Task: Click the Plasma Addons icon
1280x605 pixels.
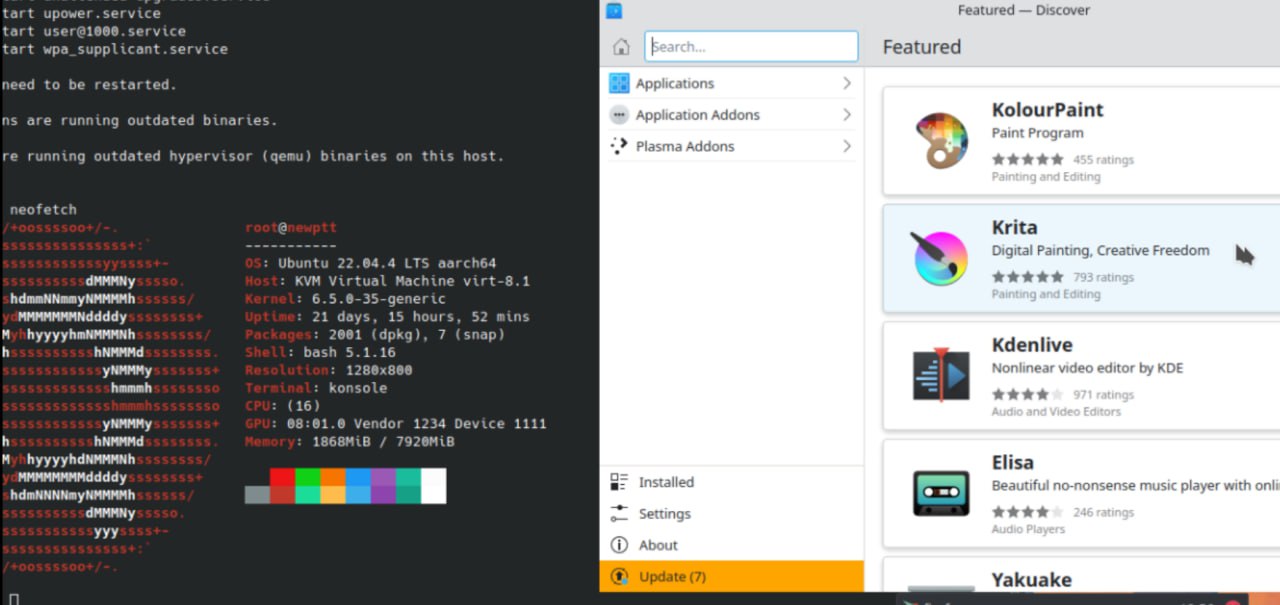Action: point(619,146)
